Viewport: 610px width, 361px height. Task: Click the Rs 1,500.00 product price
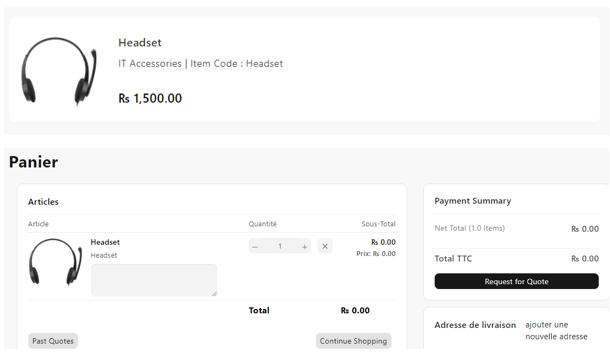coord(150,98)
